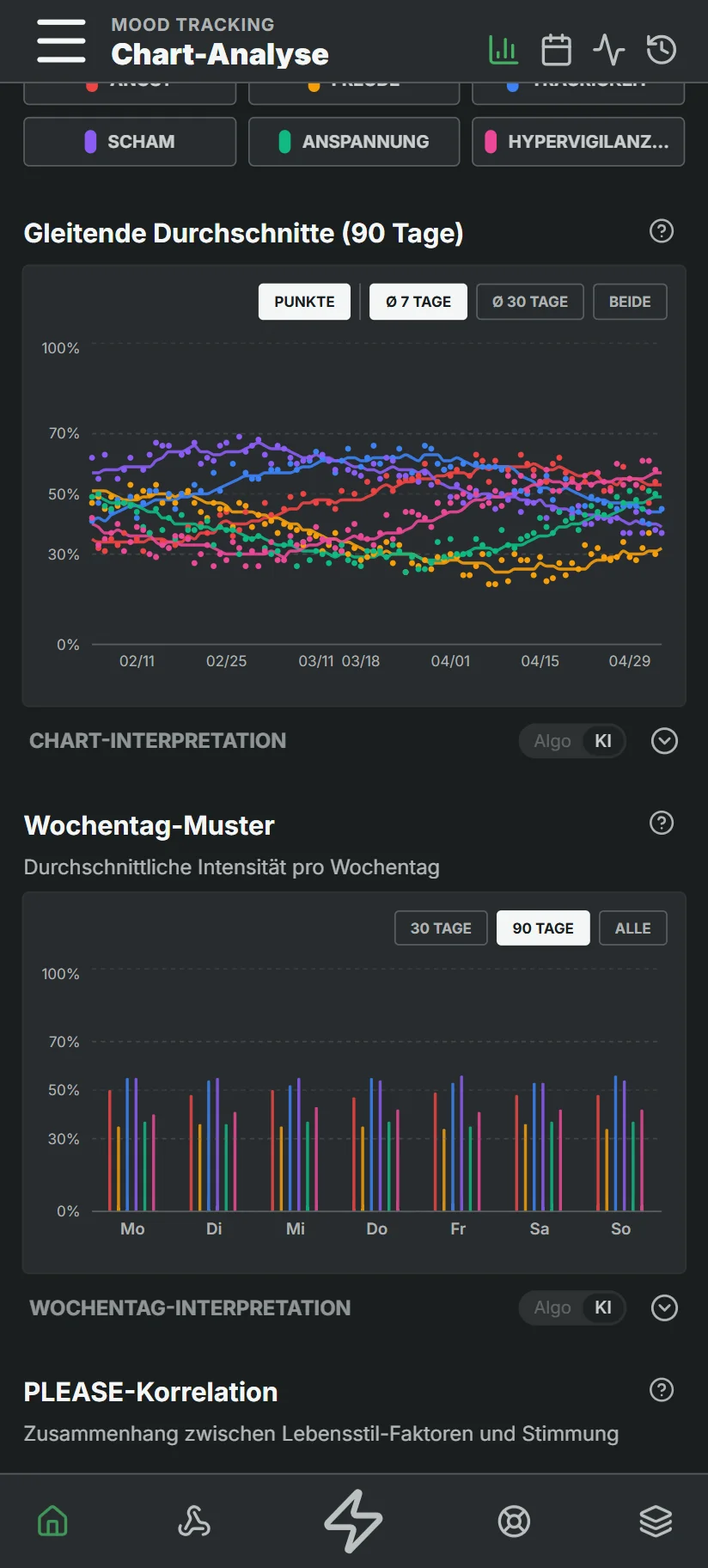This screenshot has width=708, height=1568.
Task: Toggle the SCHAM emotion filter
Action: (x=130, y=142)
